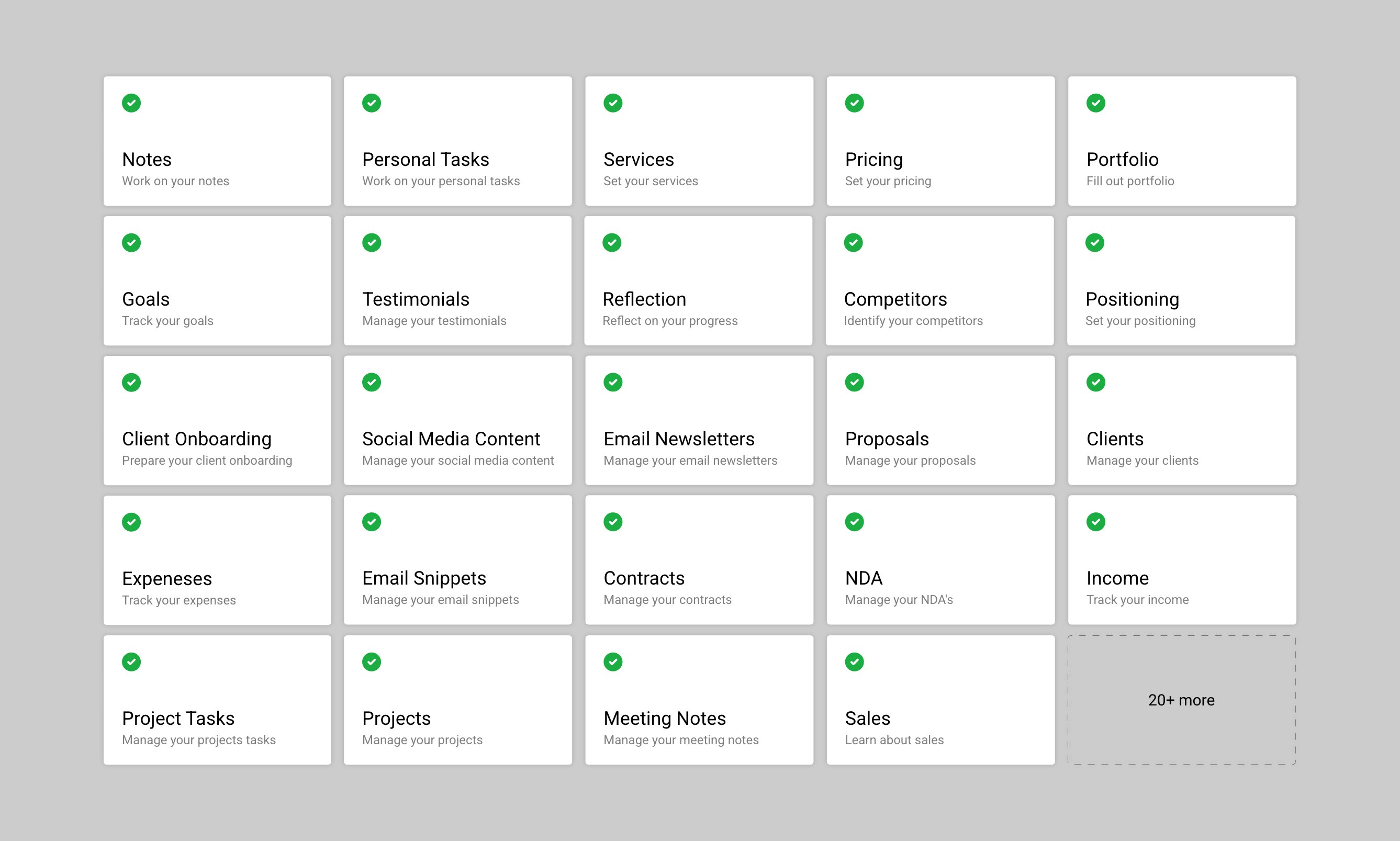This screenshot has width=1400, height=841.
Task: Open Client Onboarding preparation
Action: point(217,421)
